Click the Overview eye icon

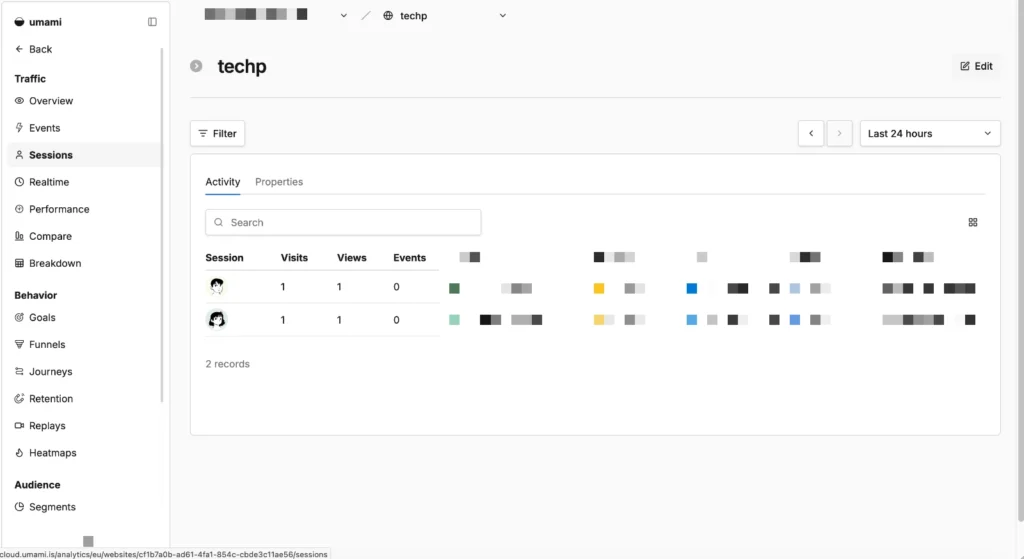[x=19, y=101]
